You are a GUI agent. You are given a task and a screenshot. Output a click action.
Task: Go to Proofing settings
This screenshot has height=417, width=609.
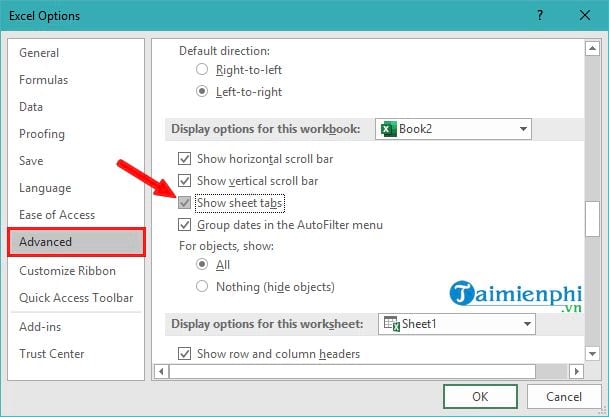42,134
